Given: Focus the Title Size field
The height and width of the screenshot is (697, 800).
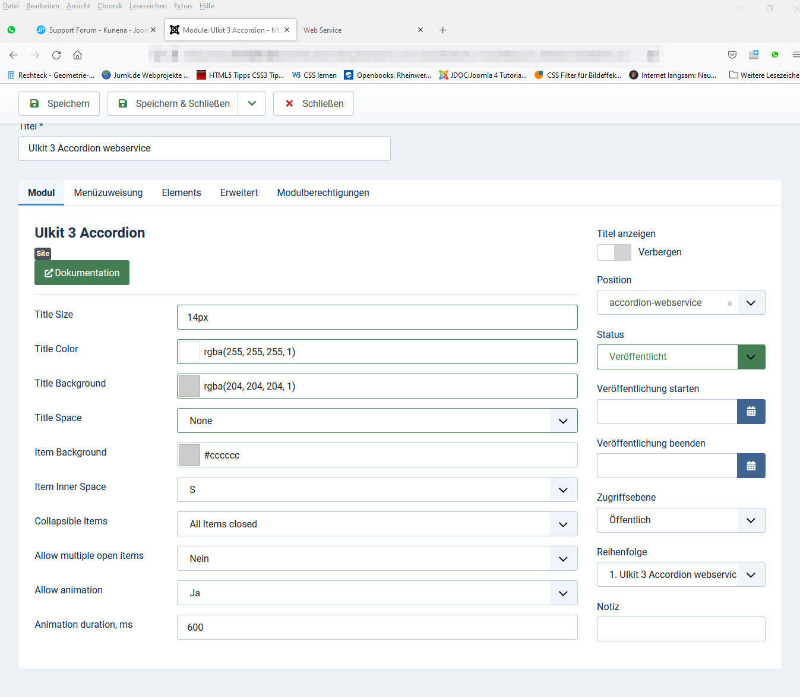Looking at the screenshot, I should (x=377, y=317).
